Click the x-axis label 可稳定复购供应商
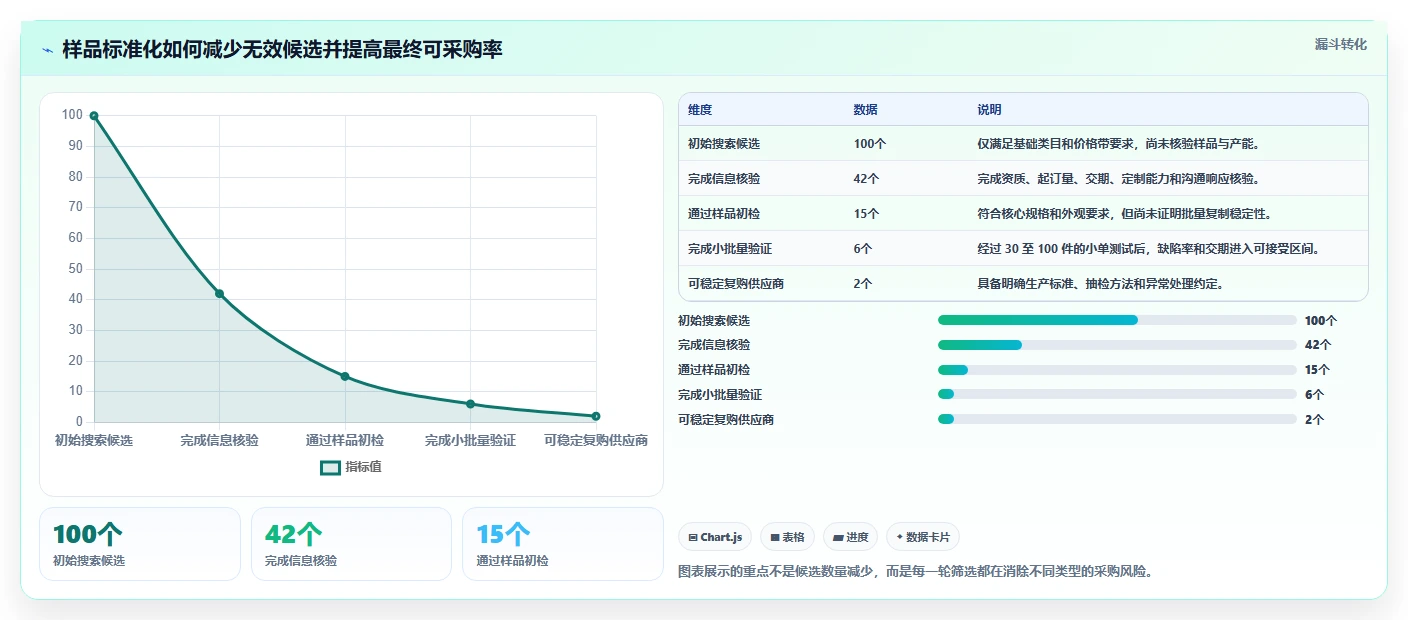 point(596,440)
